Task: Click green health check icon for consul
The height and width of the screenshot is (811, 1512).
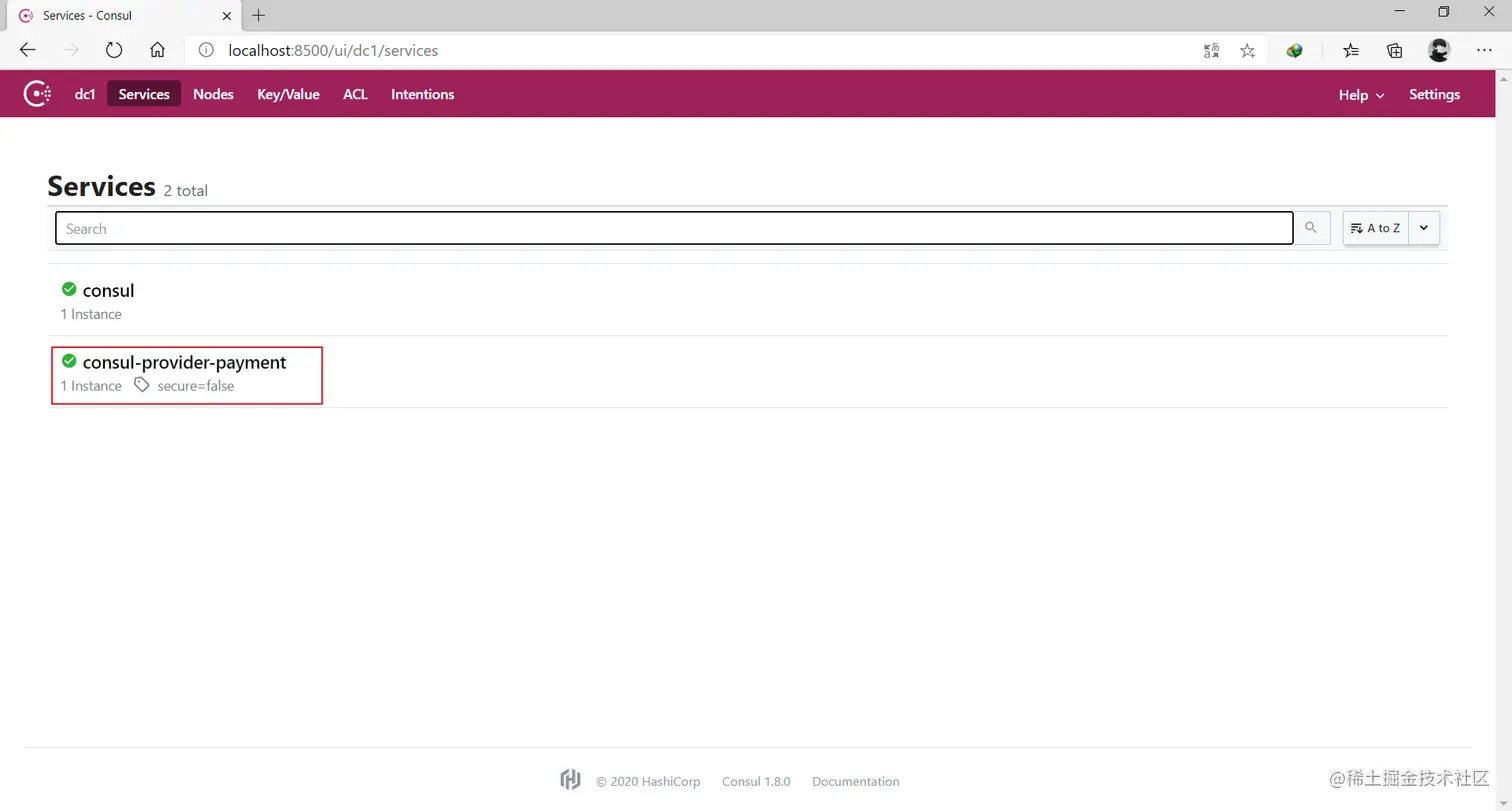Action: [69, 289]
